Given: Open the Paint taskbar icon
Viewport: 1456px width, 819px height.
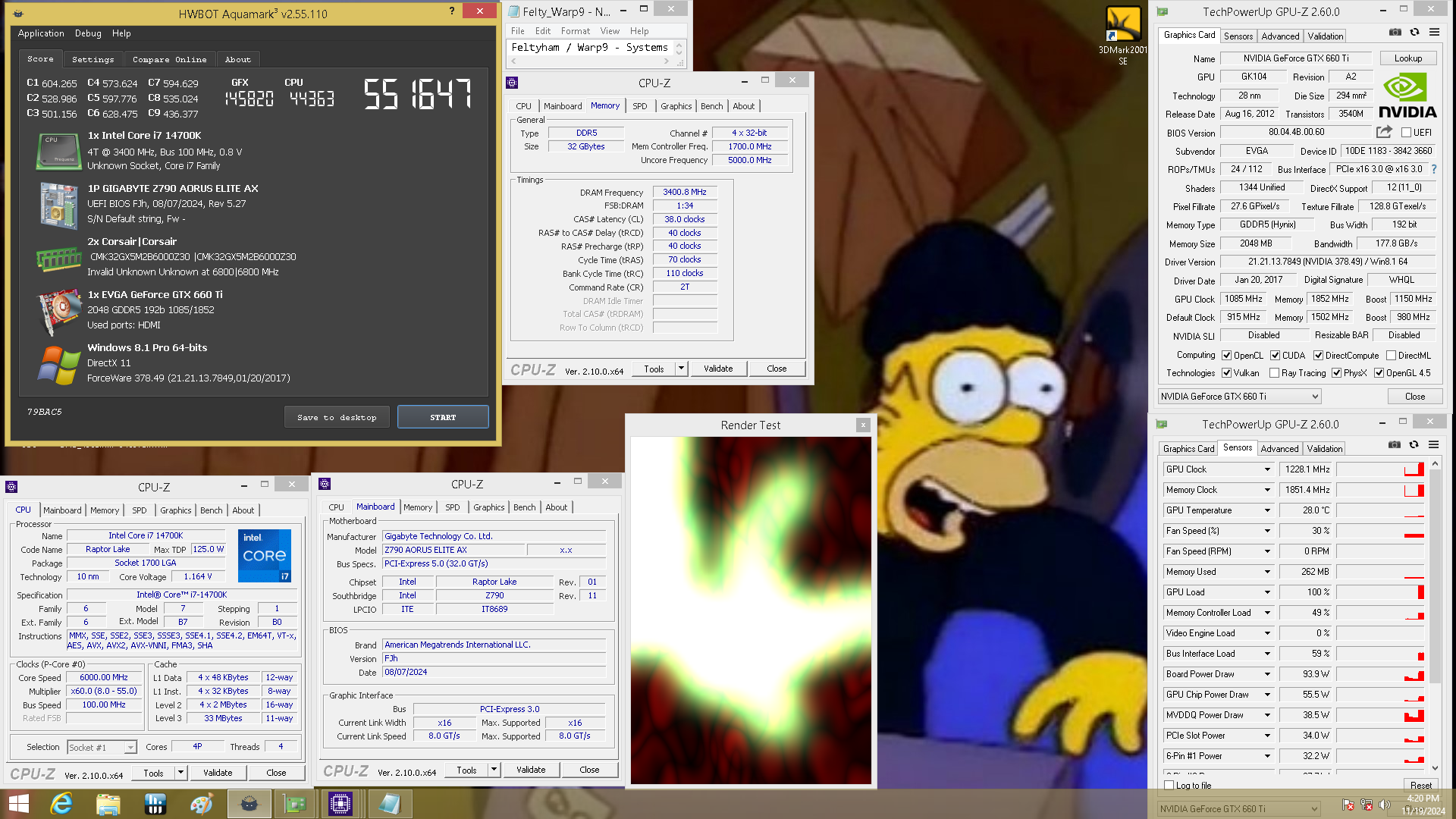Looking at the screenshot, I should [202, 804].
